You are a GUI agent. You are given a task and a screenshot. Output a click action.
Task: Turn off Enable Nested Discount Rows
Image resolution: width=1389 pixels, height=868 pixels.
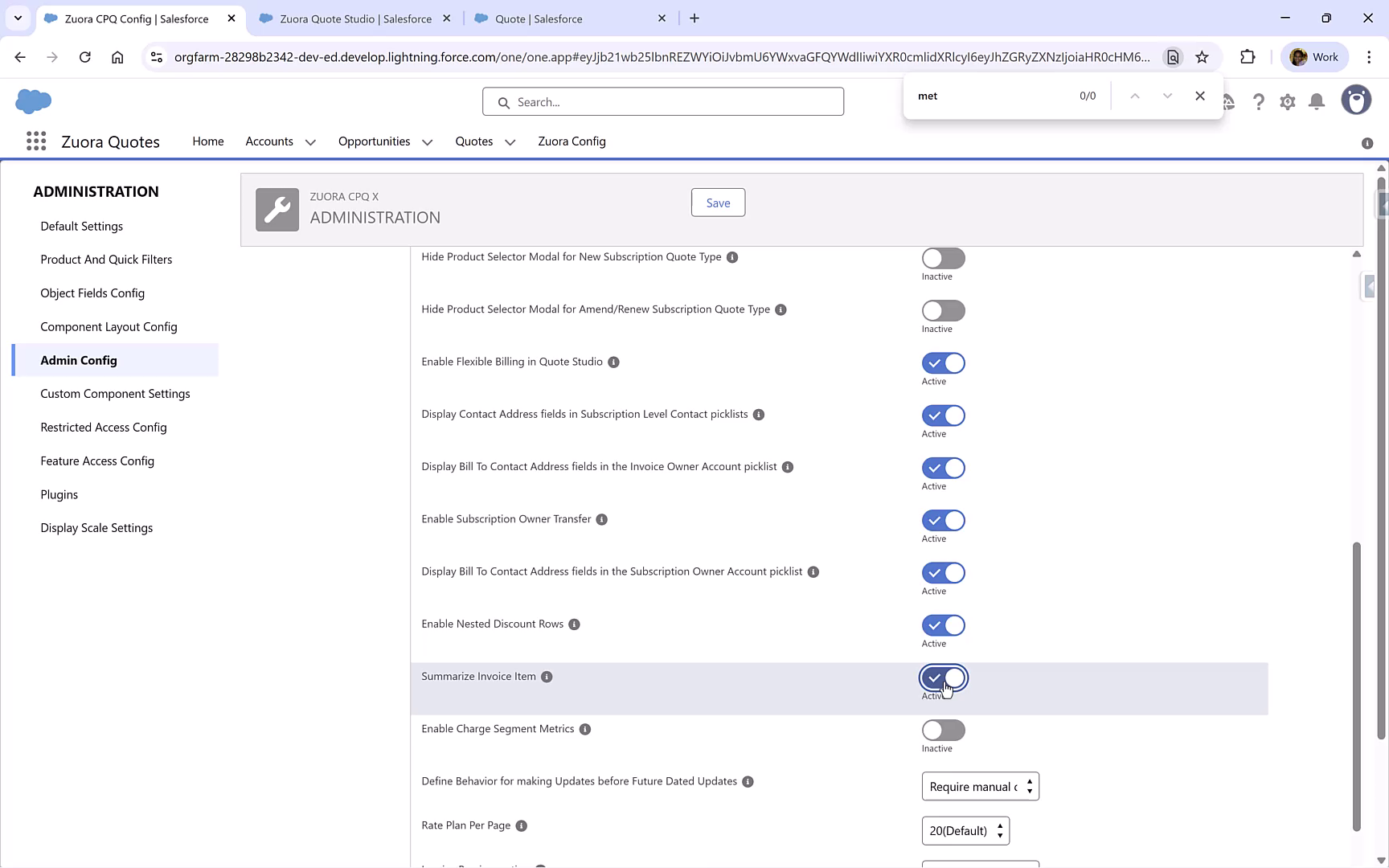click(943, 625)
